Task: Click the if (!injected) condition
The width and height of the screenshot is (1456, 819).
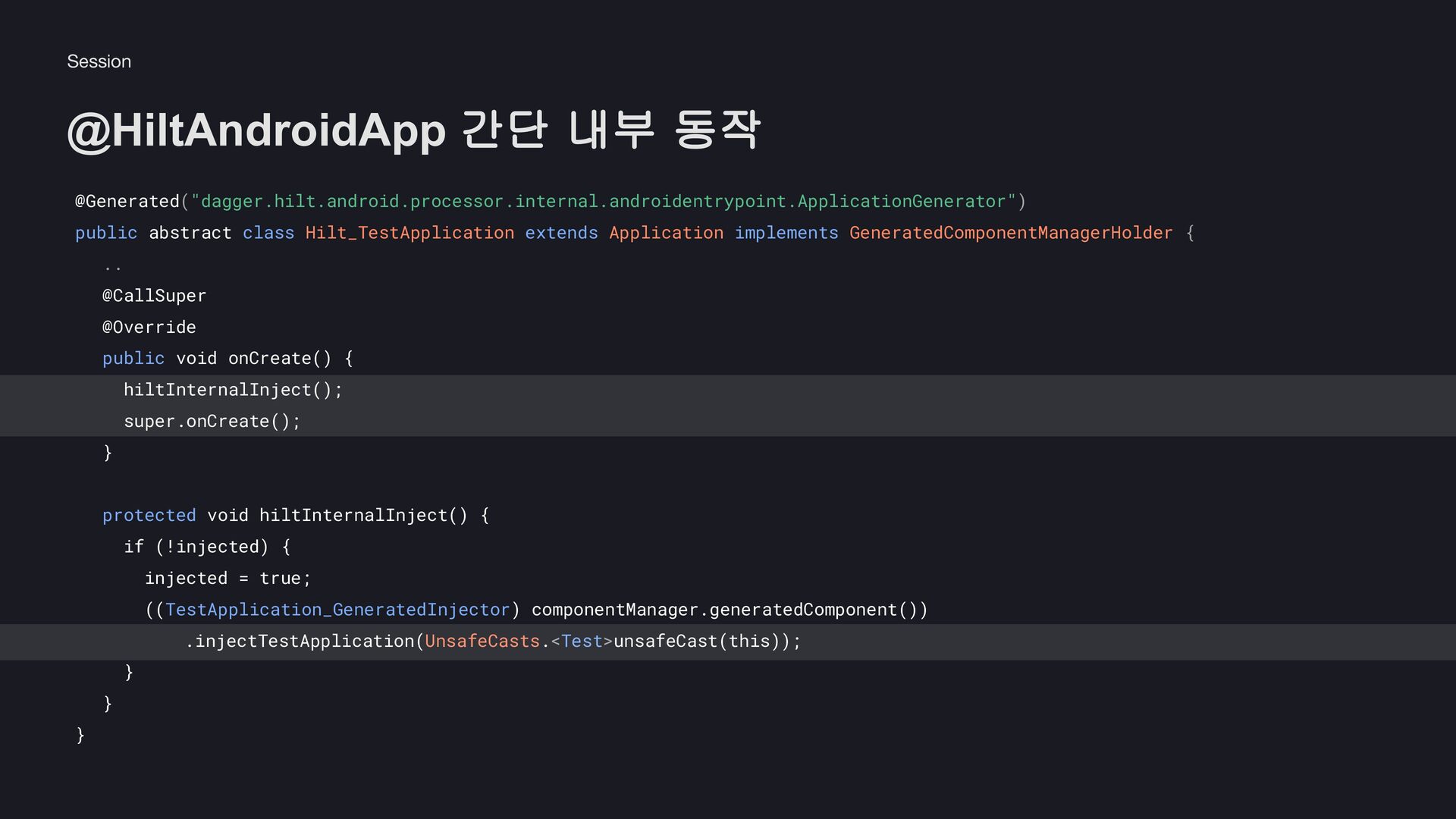Action: [197, 547]
